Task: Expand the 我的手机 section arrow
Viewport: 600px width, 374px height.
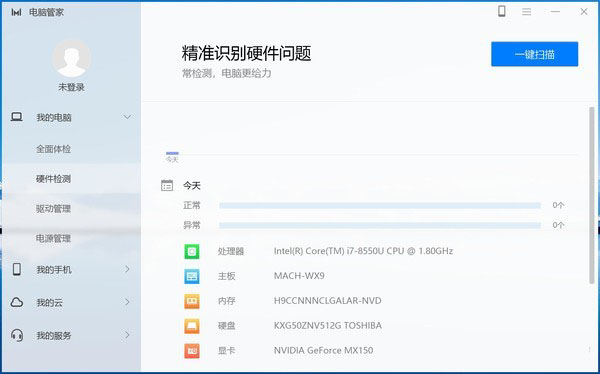Action: click(127, 269)
